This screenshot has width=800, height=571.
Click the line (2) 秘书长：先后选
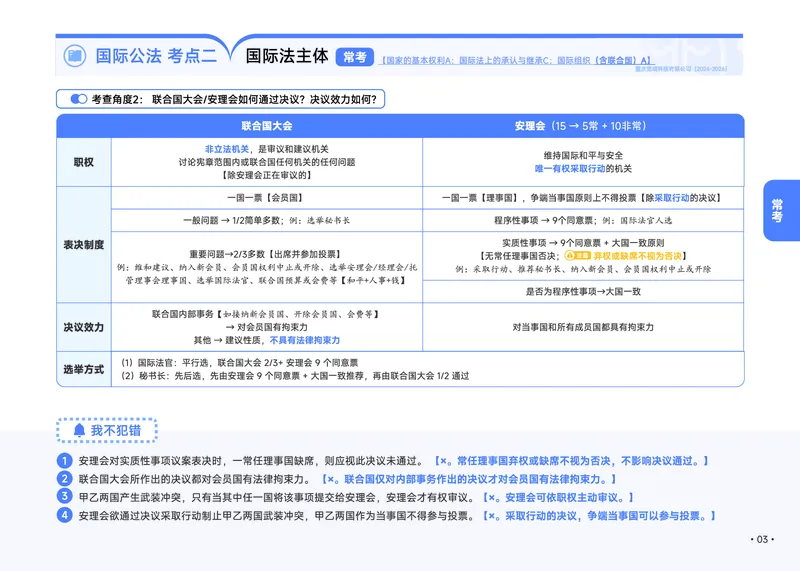point(295,376)
